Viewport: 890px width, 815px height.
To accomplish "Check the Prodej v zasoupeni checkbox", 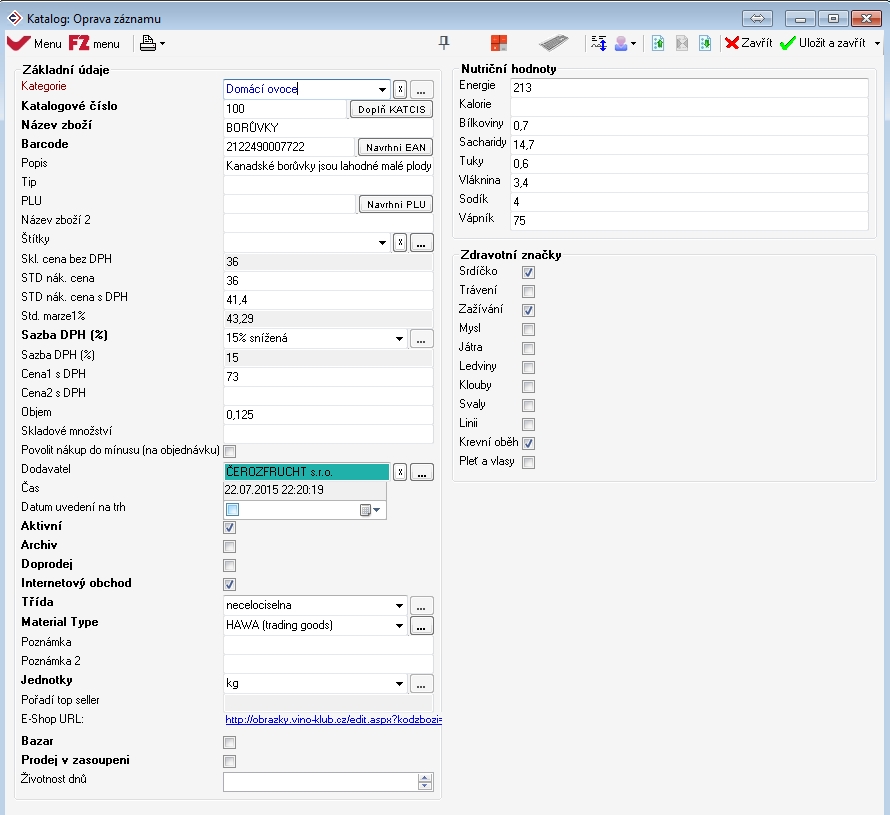I will pos(229,761).
